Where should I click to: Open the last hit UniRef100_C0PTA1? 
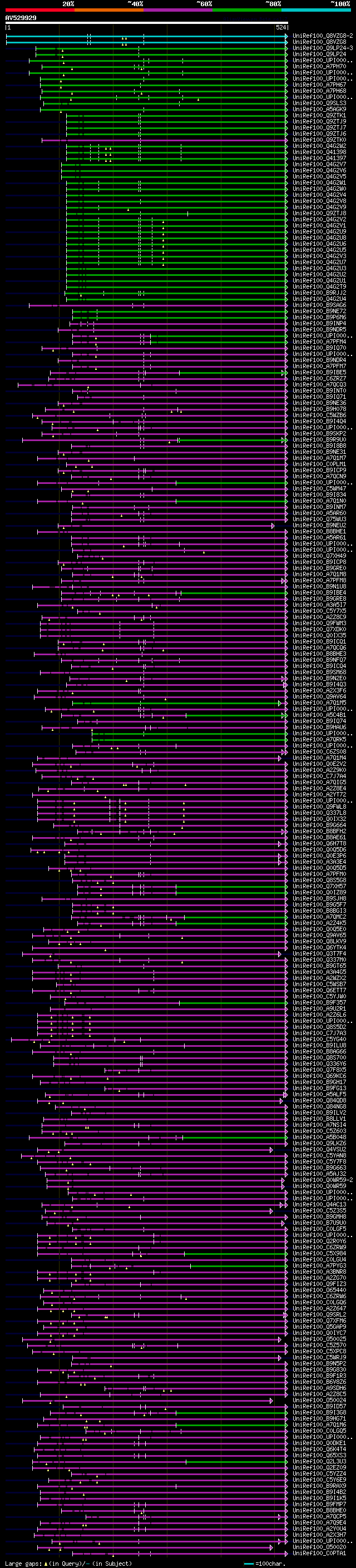coord(319,1554)
